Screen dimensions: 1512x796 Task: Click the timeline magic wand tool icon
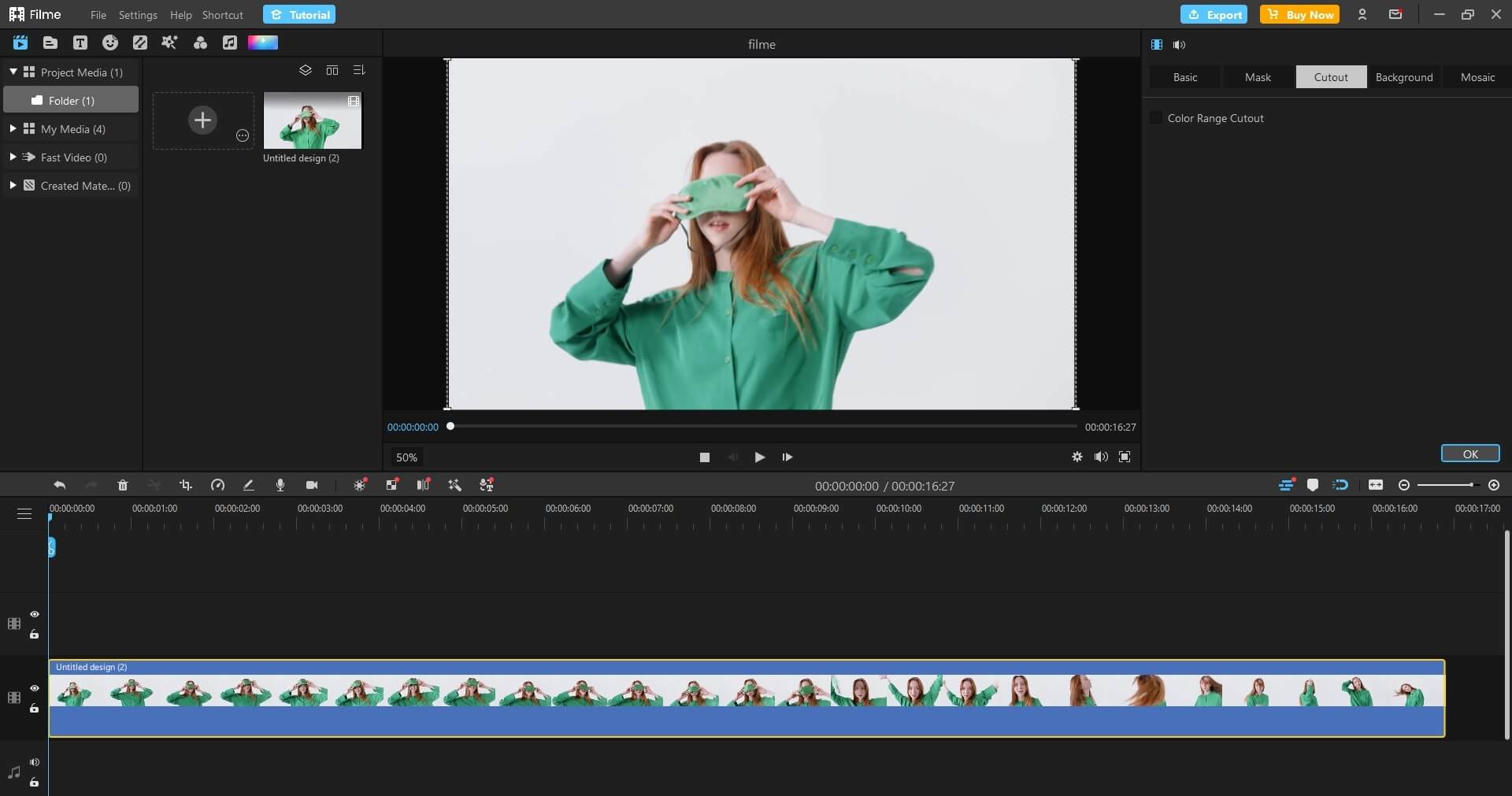pyautogui.click(x=454, y=485)
